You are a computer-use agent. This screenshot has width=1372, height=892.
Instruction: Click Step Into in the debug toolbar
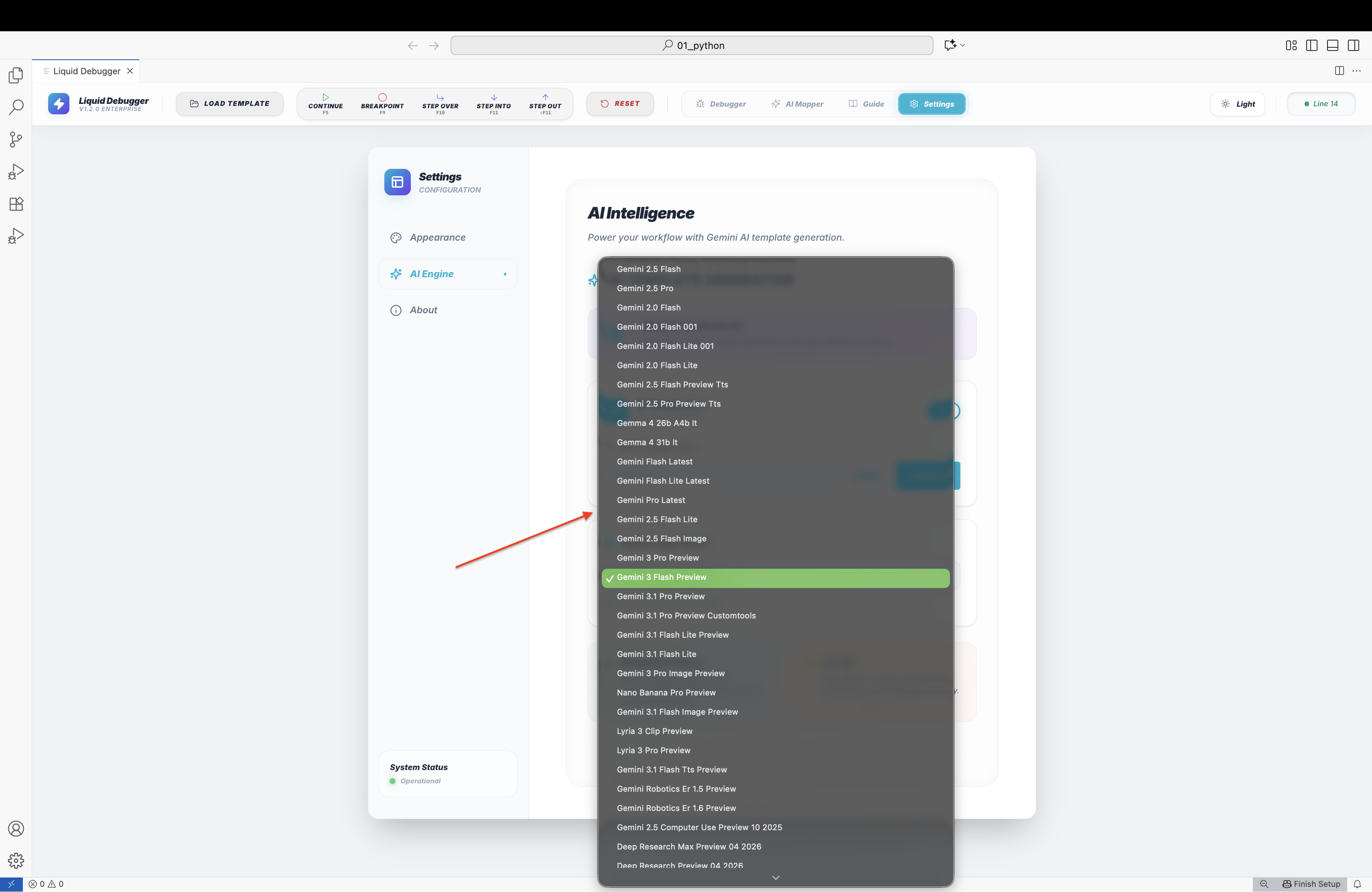(494, 104)
